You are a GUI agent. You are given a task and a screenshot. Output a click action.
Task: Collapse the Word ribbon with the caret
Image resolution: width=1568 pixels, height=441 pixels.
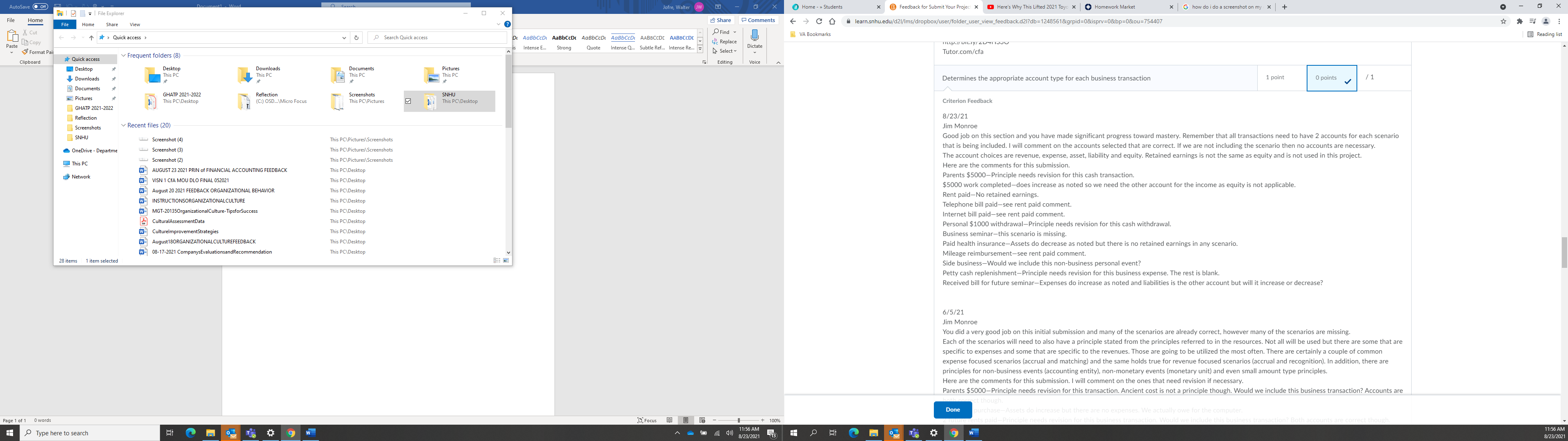[778, 62]
